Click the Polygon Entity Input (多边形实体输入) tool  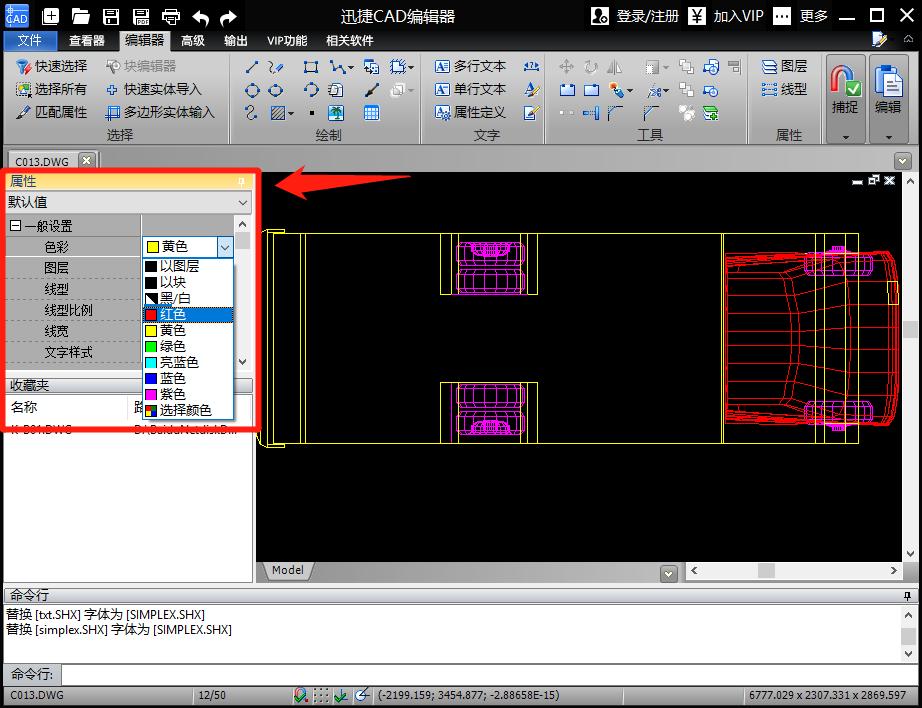tap(160, 112)
